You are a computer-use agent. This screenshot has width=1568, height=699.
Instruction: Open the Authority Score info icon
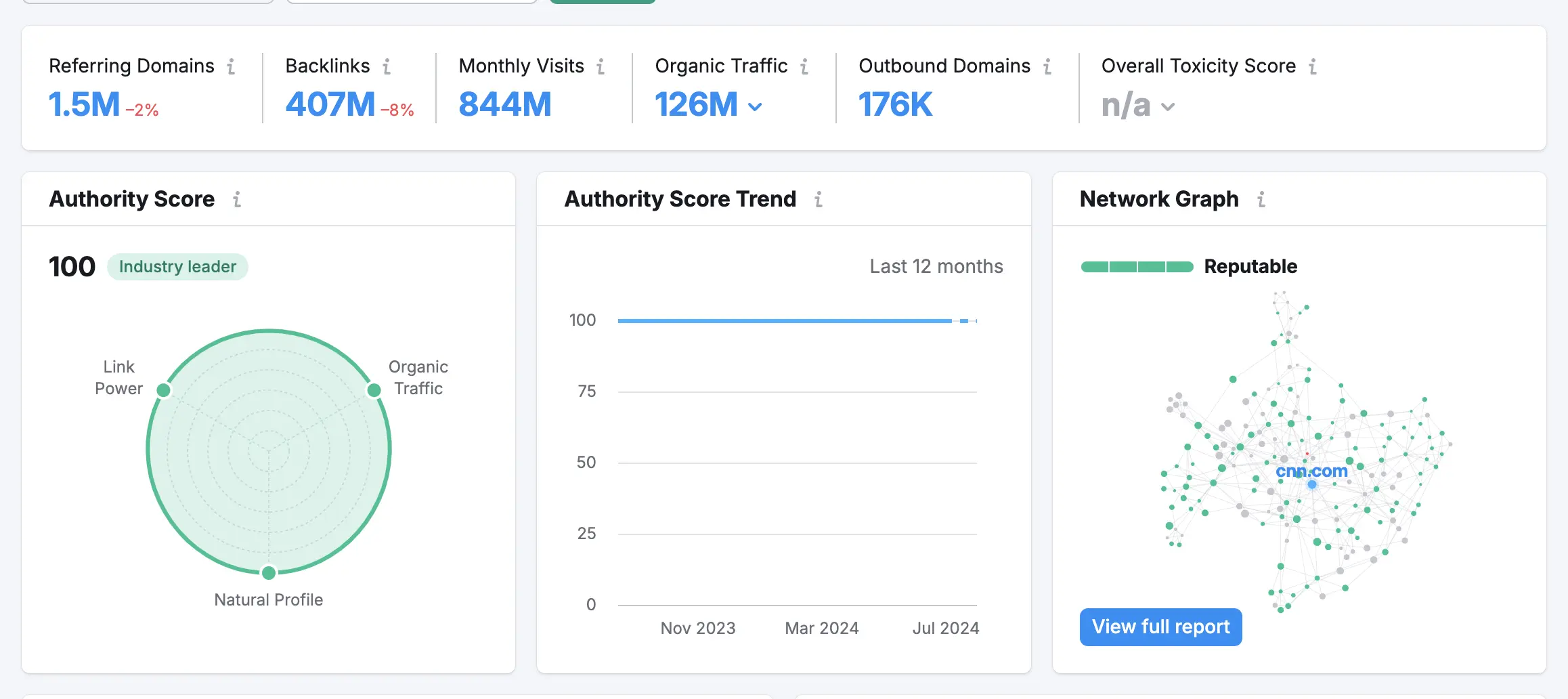pyautogui.click(x=237, y=199)
